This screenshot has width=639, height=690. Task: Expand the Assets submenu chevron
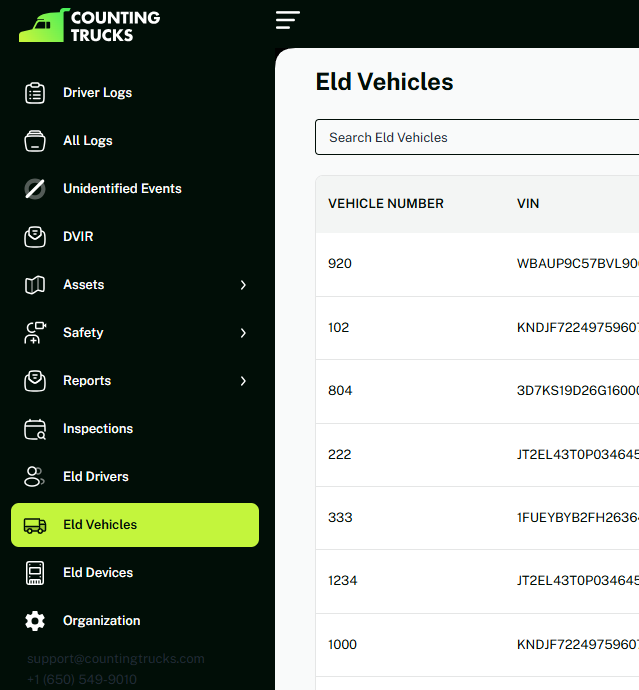coord(243,285)
